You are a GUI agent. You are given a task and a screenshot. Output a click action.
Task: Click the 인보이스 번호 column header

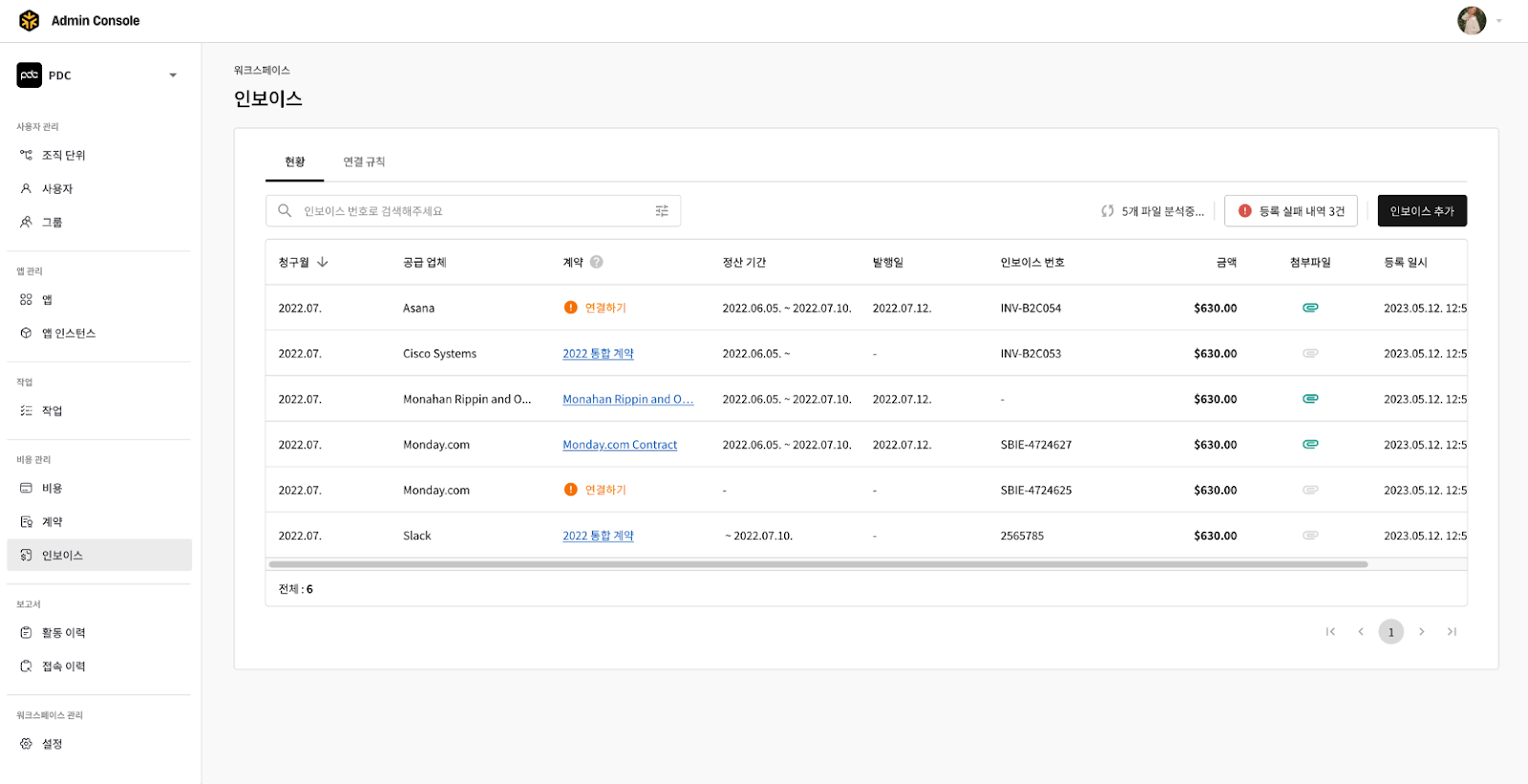click(x=1032, y=262)
